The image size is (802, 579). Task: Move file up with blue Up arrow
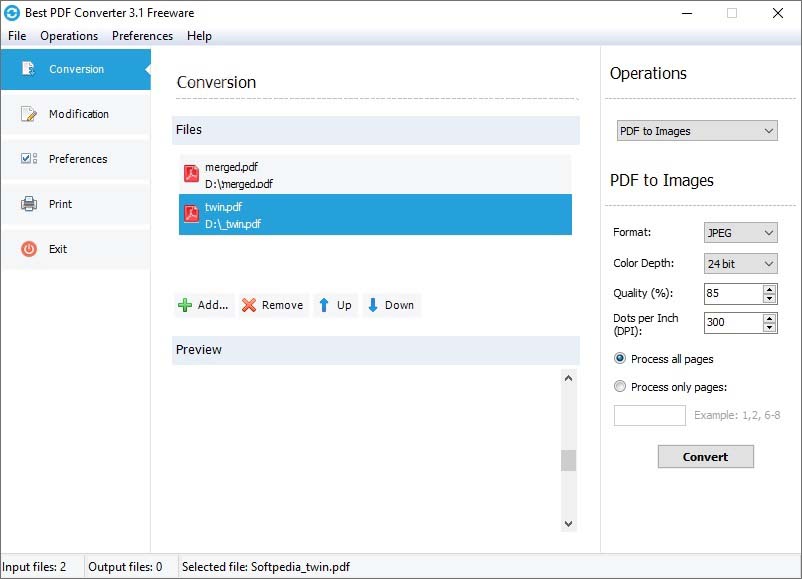click(323, 305)
